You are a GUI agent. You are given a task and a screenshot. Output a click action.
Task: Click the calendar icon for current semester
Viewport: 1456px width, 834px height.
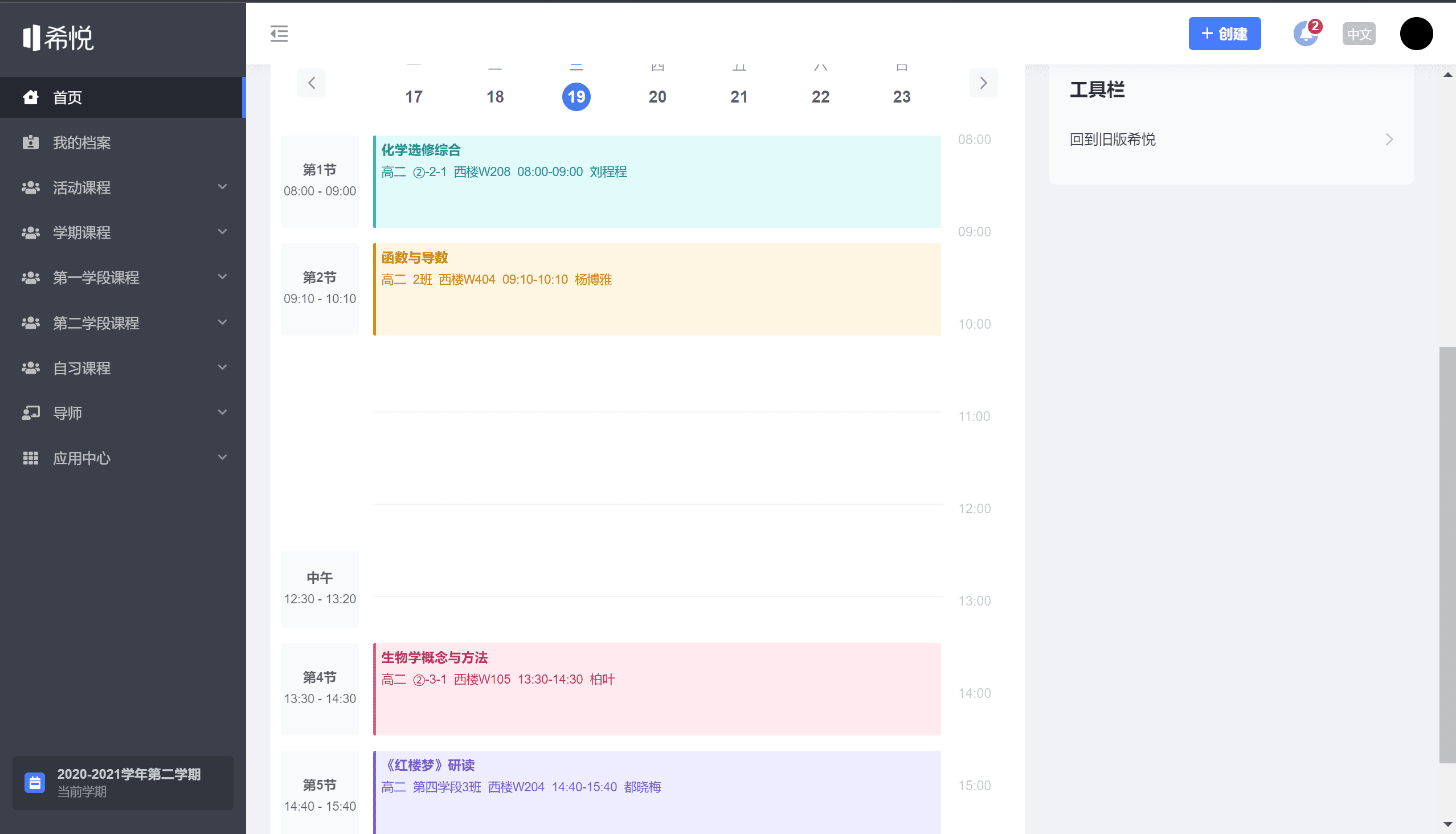click(x=35, y=783)
